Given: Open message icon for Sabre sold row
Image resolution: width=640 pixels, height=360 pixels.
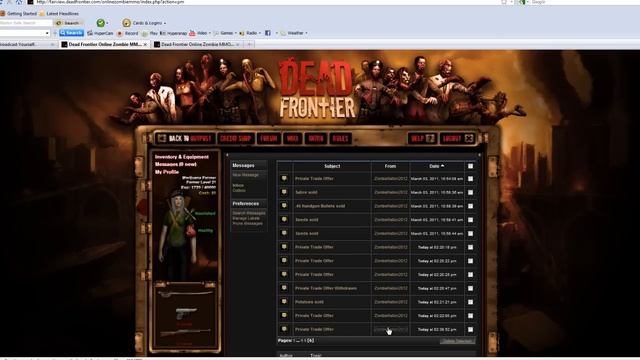Looking at the screenshot, I should (284, 192).
